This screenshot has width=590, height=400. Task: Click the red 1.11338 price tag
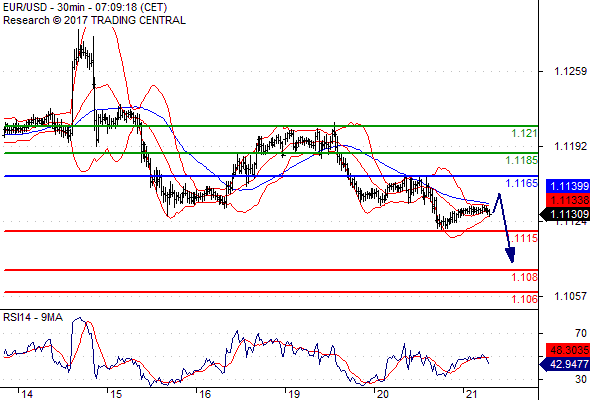(568, 200)
